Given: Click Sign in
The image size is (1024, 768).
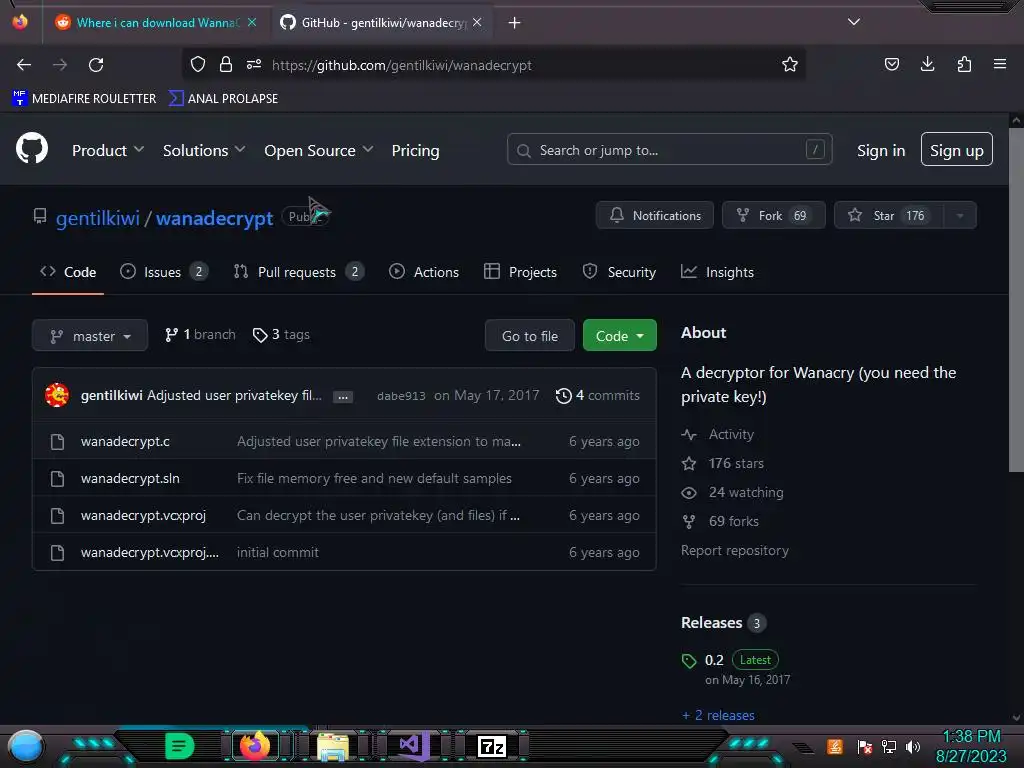Looking at the screenshot, I should (x=881, y=150).
